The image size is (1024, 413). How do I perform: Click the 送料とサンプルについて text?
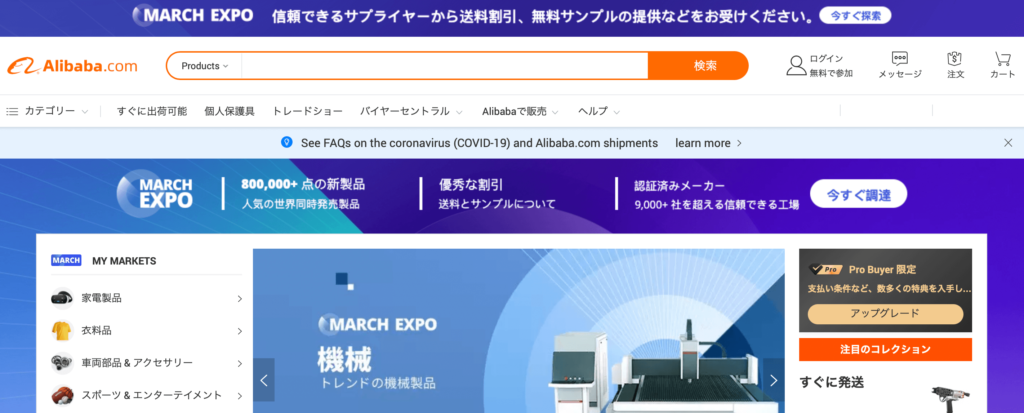click(x=497, y=205)
